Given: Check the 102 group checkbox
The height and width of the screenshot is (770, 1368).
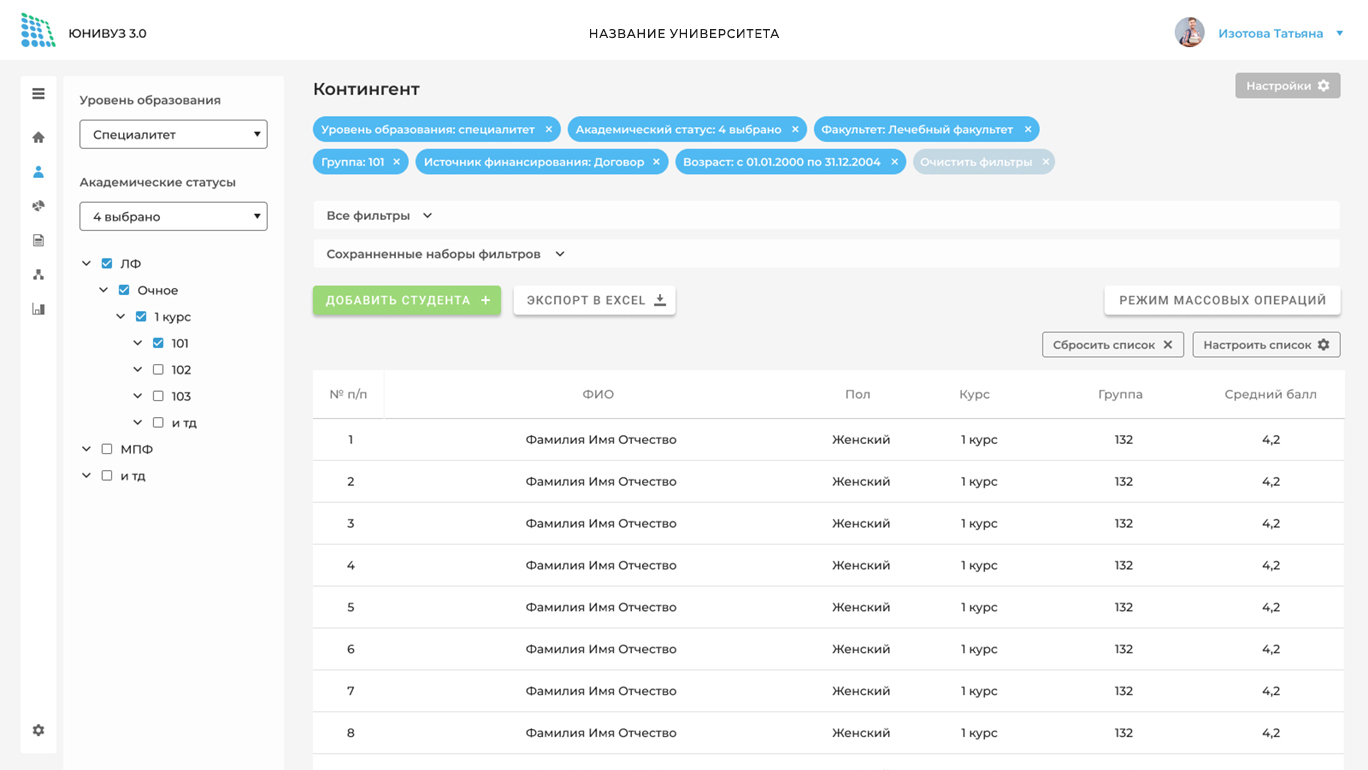Looking at the screenshot, I should 158,370.
